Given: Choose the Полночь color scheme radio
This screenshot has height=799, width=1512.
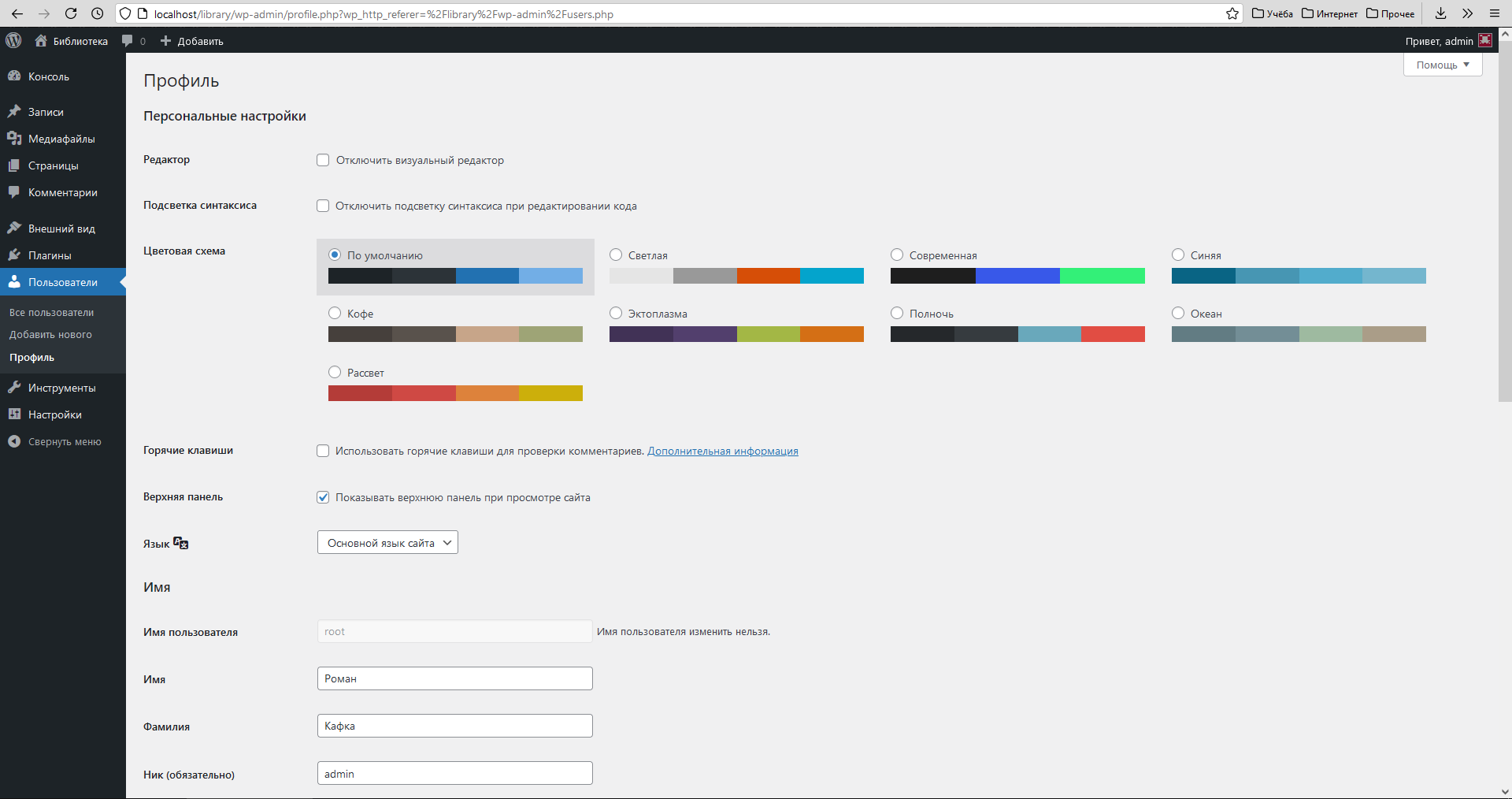Looking at the screenshot, I should pyautogui.click(x=897, y=313).
